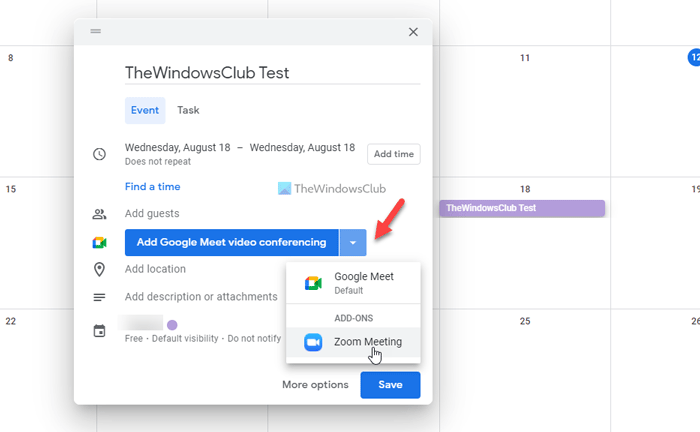This screenshot has width=700, height=432.
Task: Toggle the conferencing options dropdown arrow
Action: 353,242
